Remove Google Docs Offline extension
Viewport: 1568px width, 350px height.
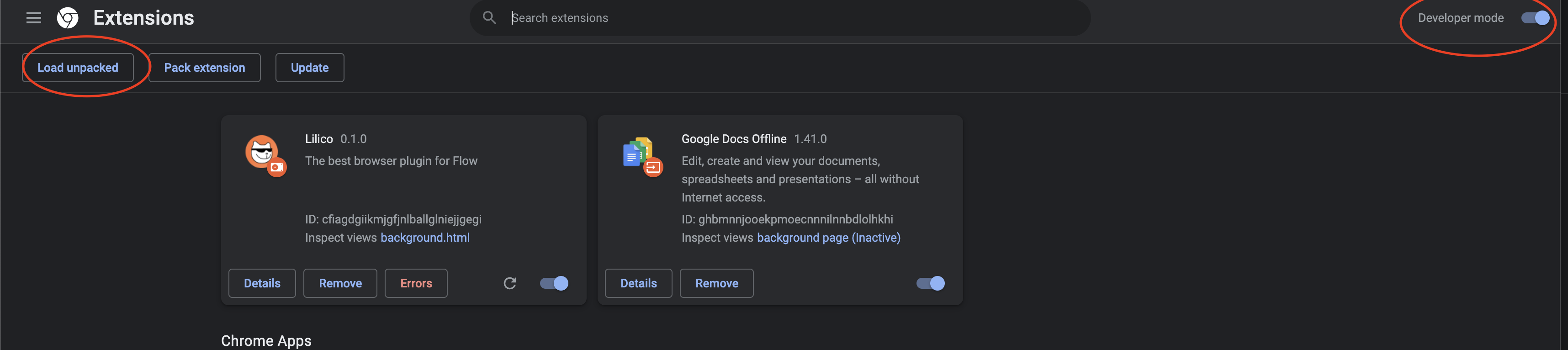point(716,283)
